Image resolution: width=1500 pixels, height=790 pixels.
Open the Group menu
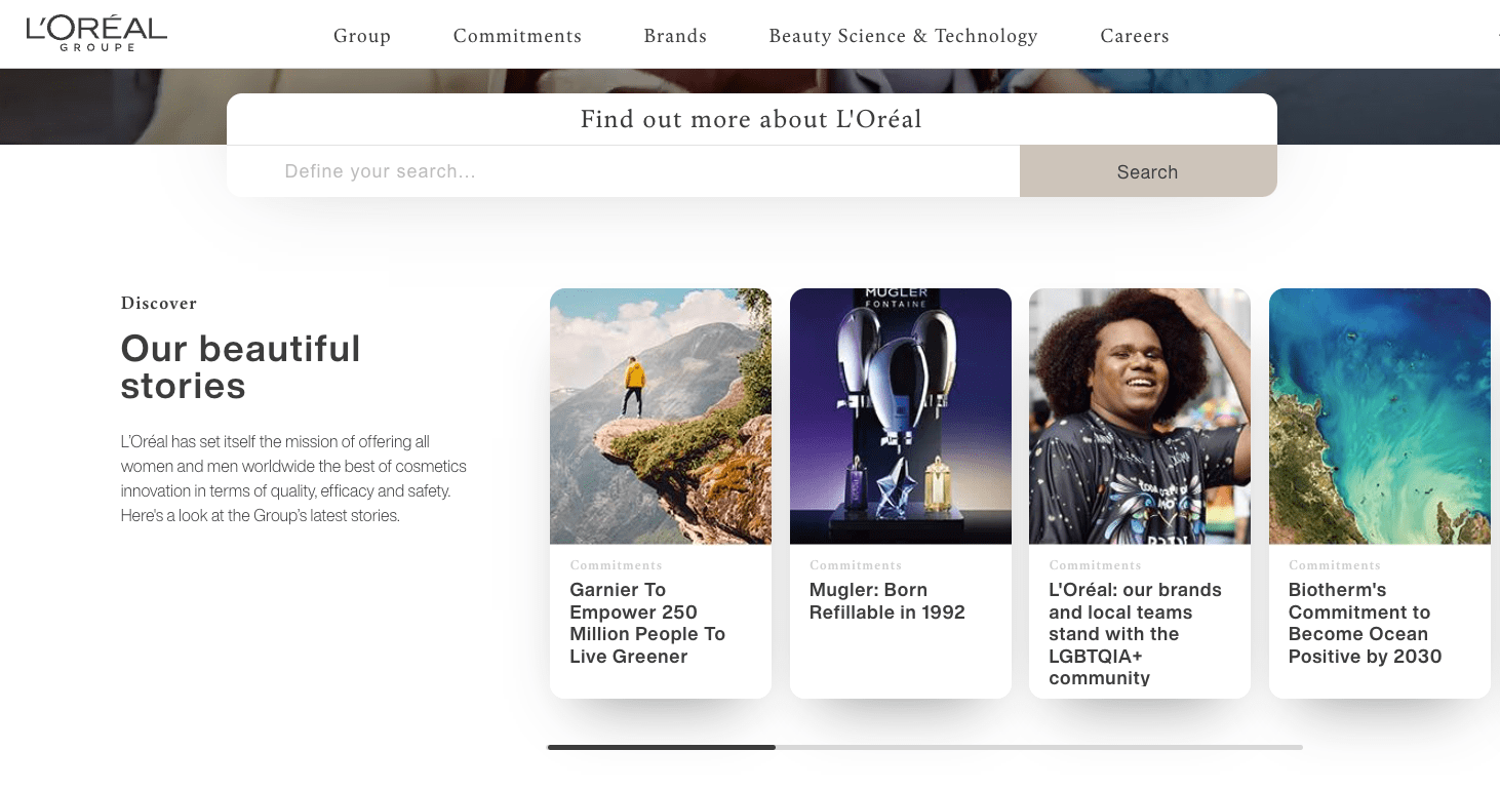[x=362, y=36]
